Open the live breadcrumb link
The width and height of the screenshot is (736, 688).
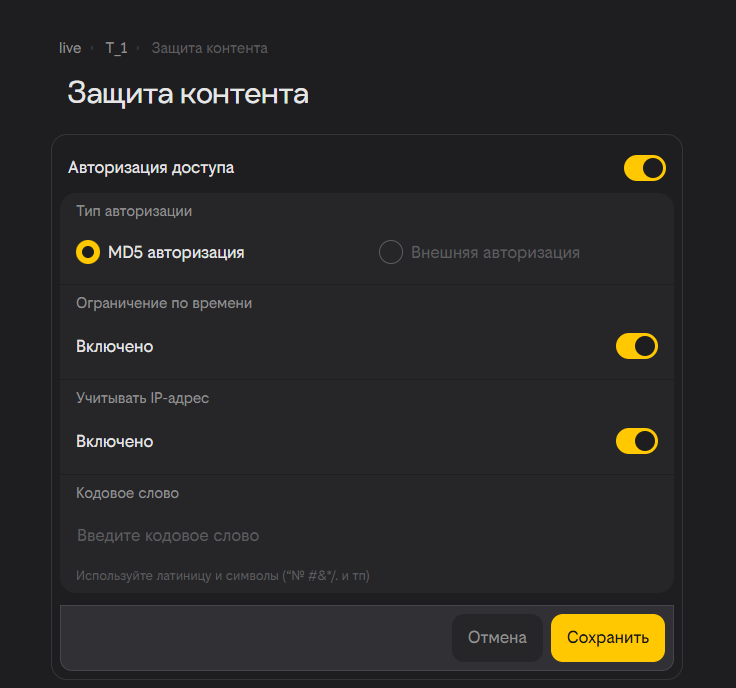tap(70, 48)
